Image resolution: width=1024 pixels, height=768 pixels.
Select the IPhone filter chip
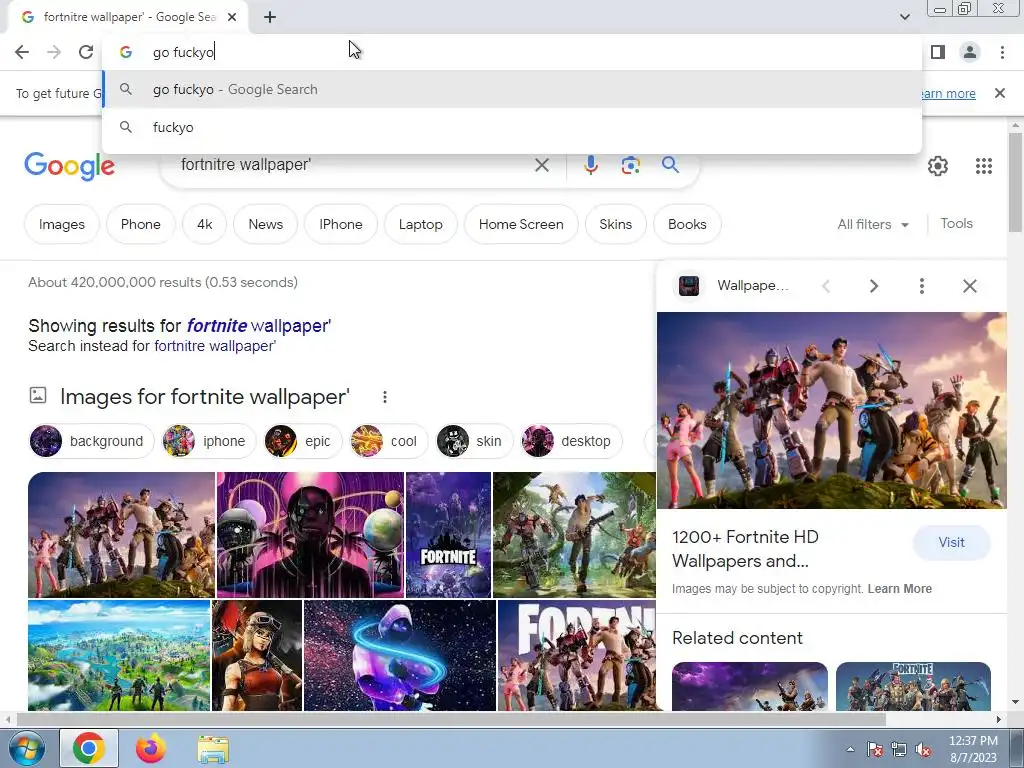340,224
